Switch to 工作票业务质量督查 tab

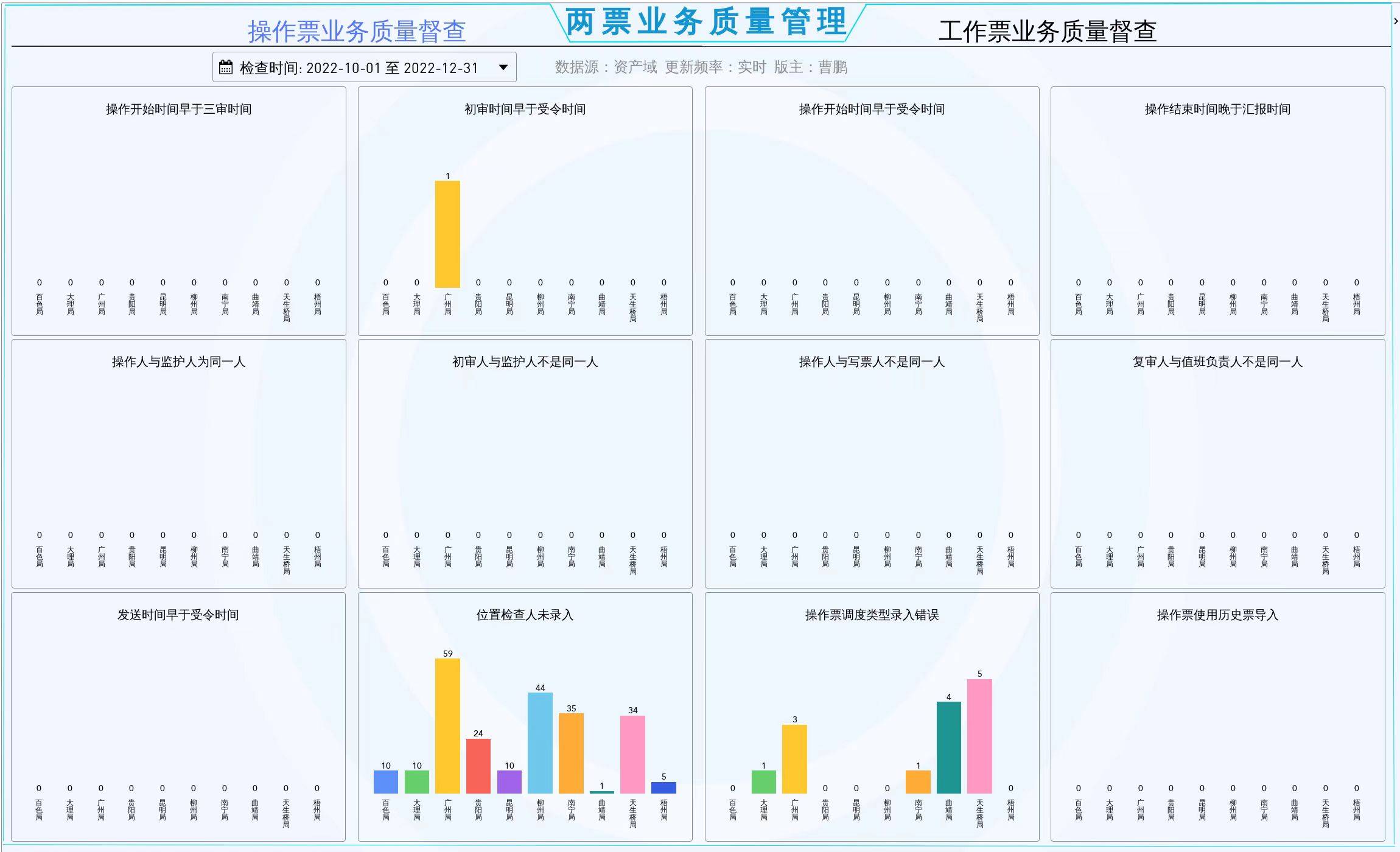1047,31
